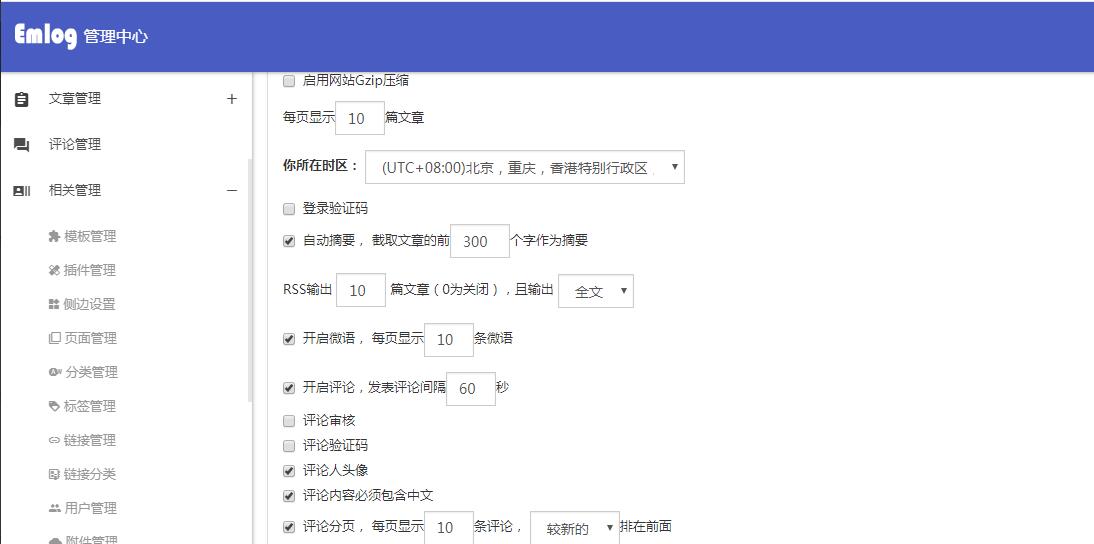Open the 页面管理 menu item
This screenshot has width=1094, height=544.
90,338
